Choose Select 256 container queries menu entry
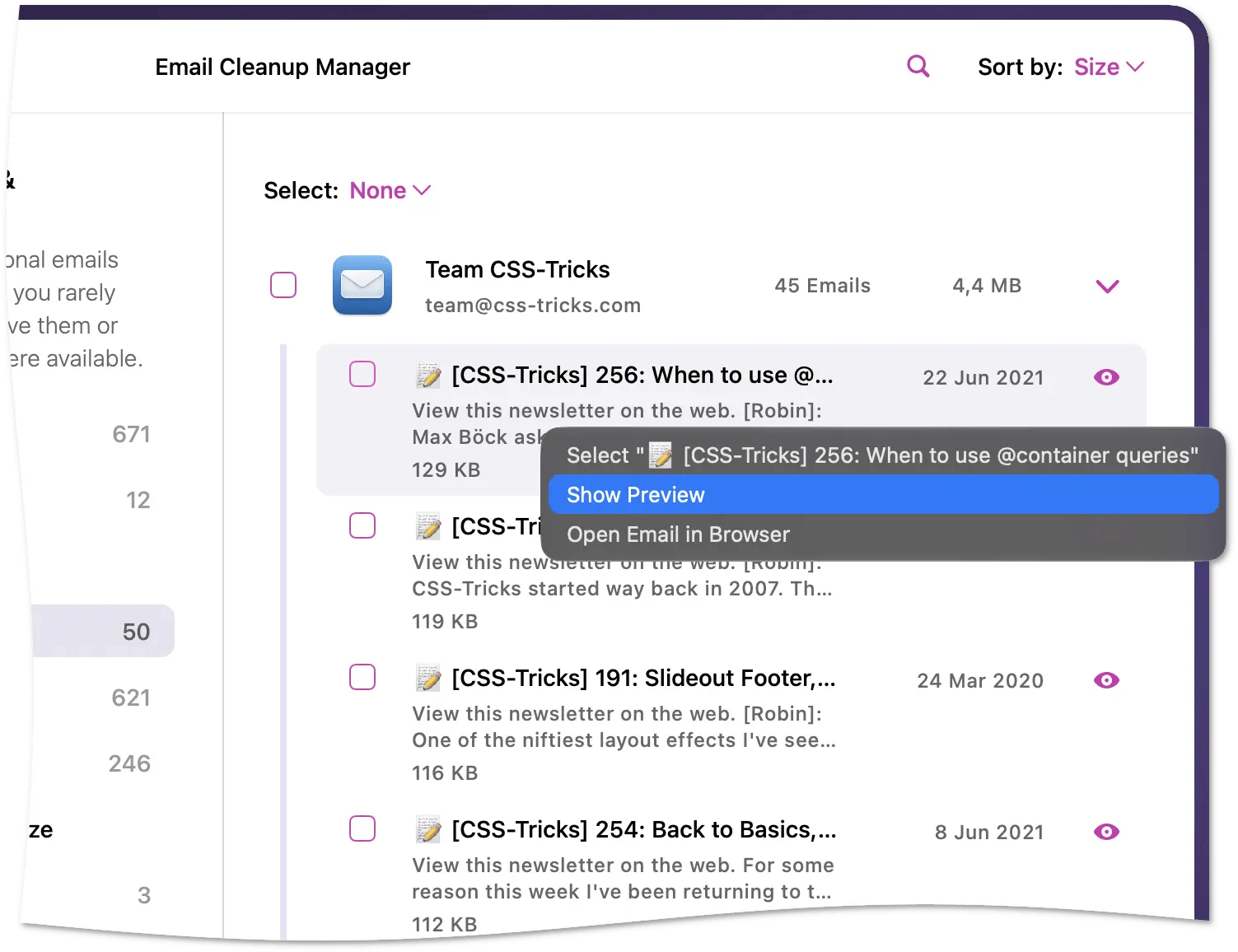The width and height of the screenshot is (1238, 952). (883, 455)
